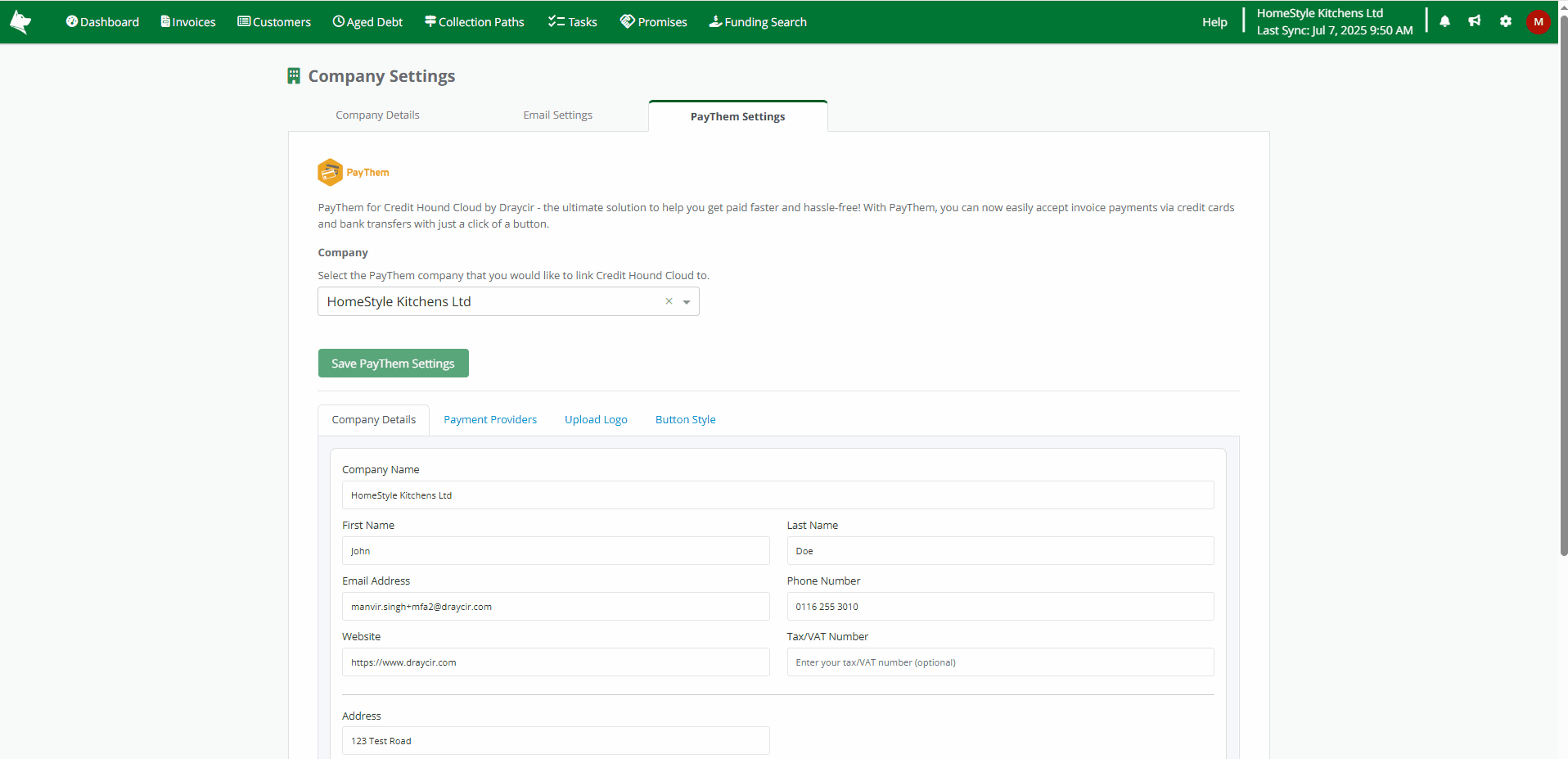The image size is (1568, 759).
Task: Open the Button Style sub-tab
Action: (685, 420)
